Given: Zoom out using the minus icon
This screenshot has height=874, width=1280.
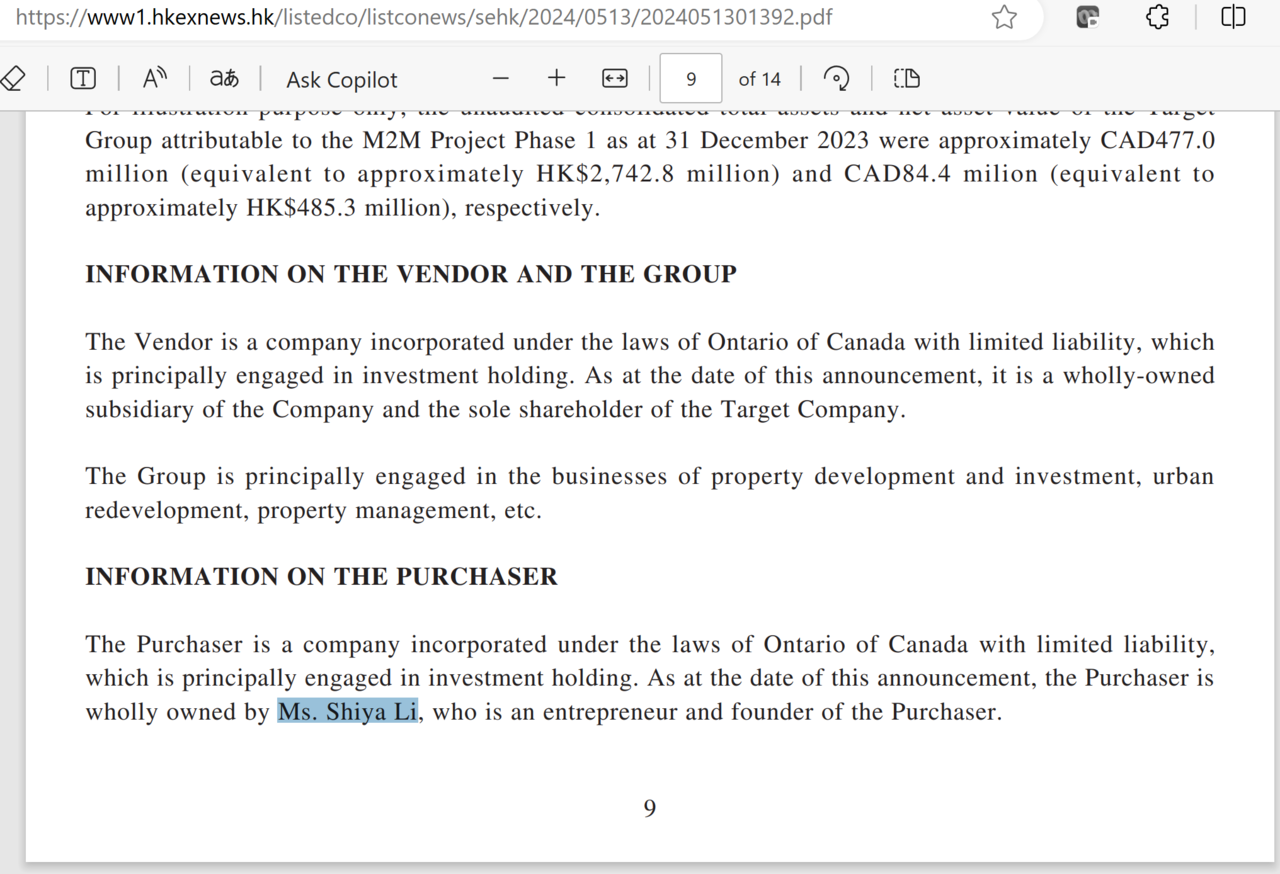Looking at the screenshot, I should [x=501, y=78].
